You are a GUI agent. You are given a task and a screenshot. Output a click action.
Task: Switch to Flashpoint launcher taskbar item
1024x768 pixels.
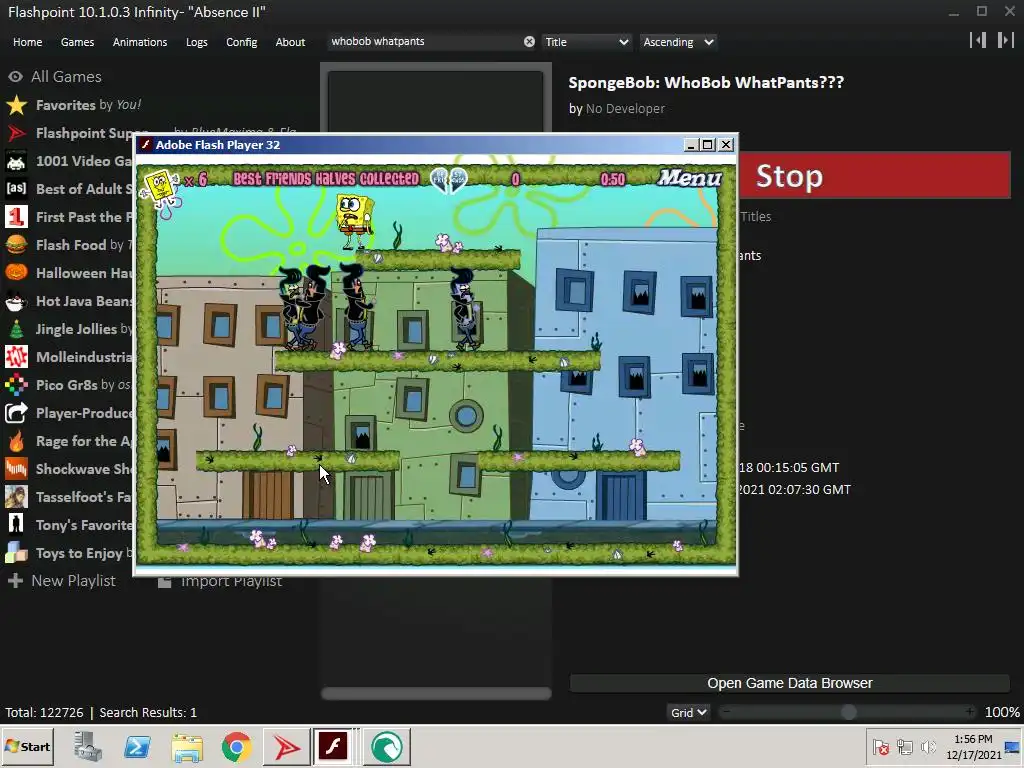pyautogui.click(x=286, y=747)
